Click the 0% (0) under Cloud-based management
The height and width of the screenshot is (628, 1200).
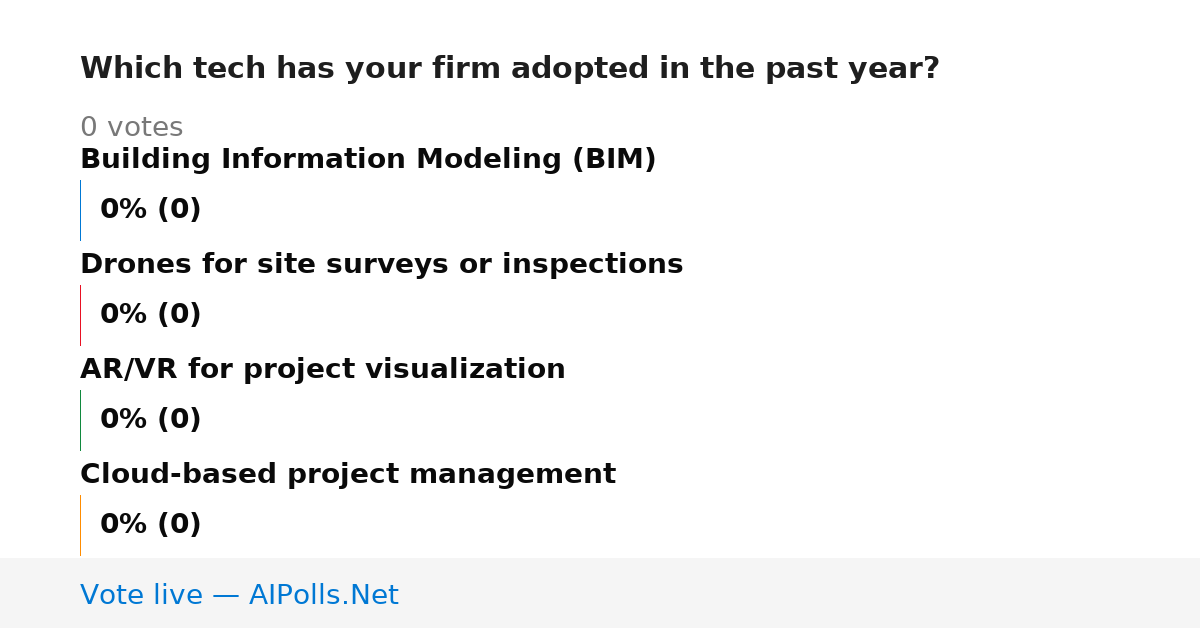[x=150, y=525]
